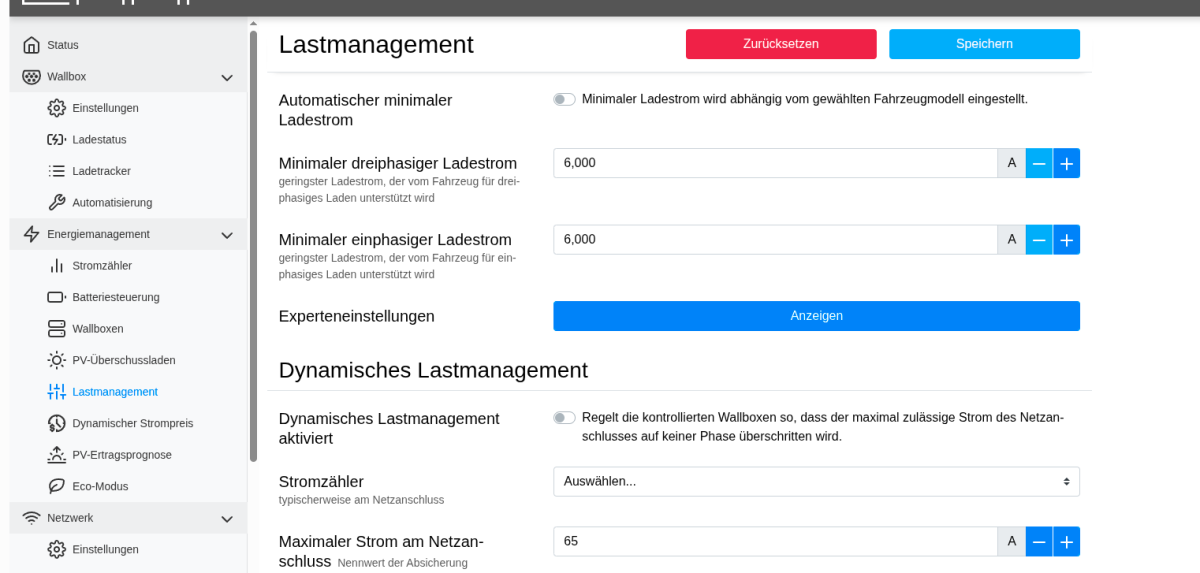Viewport: 1200px width, 573px height.
Task: Click the Eco-Modus leaf icon
Action: (x=57, y=486)
